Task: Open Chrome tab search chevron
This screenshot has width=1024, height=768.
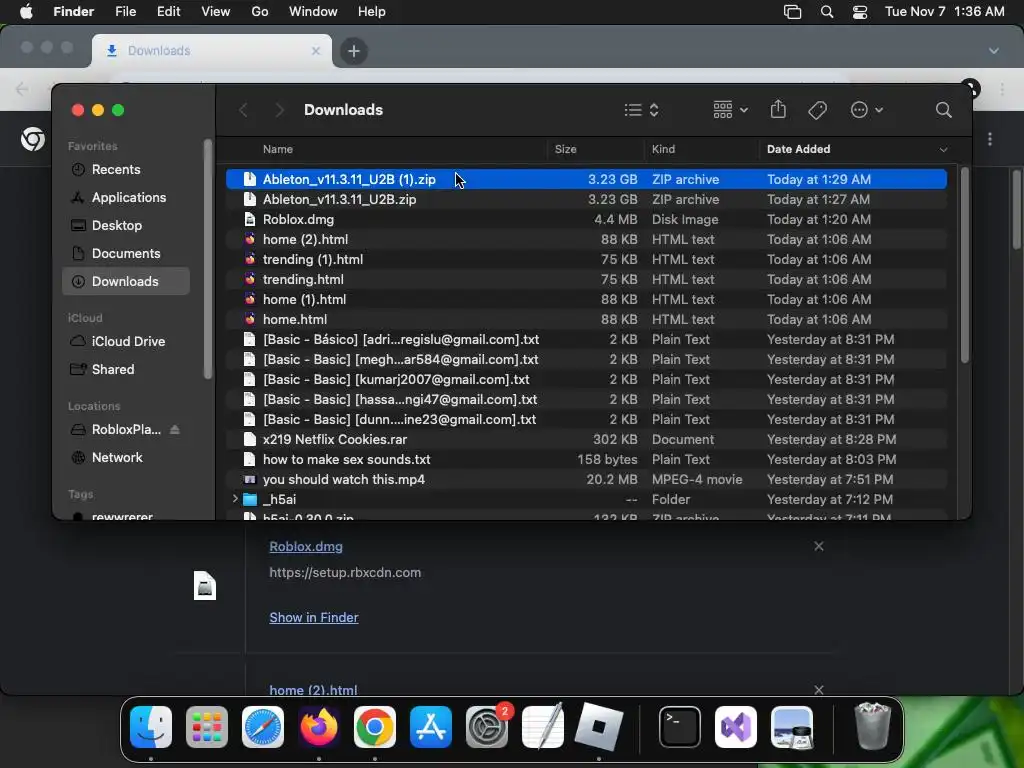Action: point(993,51)
